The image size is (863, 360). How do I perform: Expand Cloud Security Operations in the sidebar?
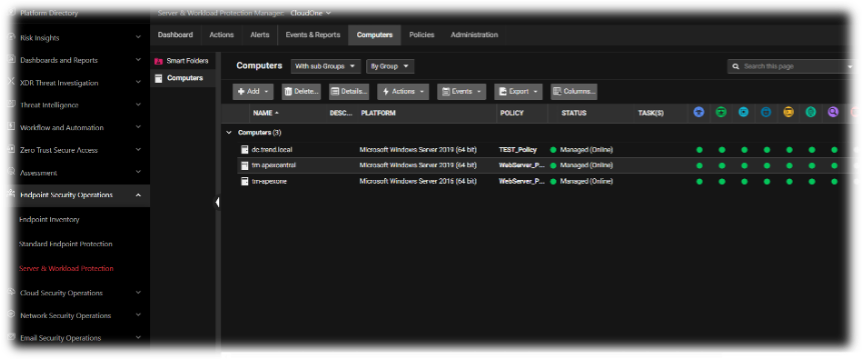click(x=138, y=293)
